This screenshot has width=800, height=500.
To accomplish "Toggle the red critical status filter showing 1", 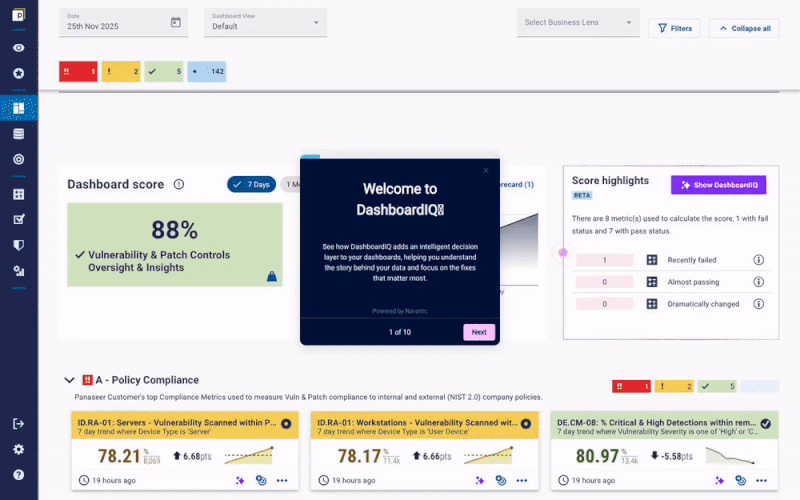I will 78,71.
